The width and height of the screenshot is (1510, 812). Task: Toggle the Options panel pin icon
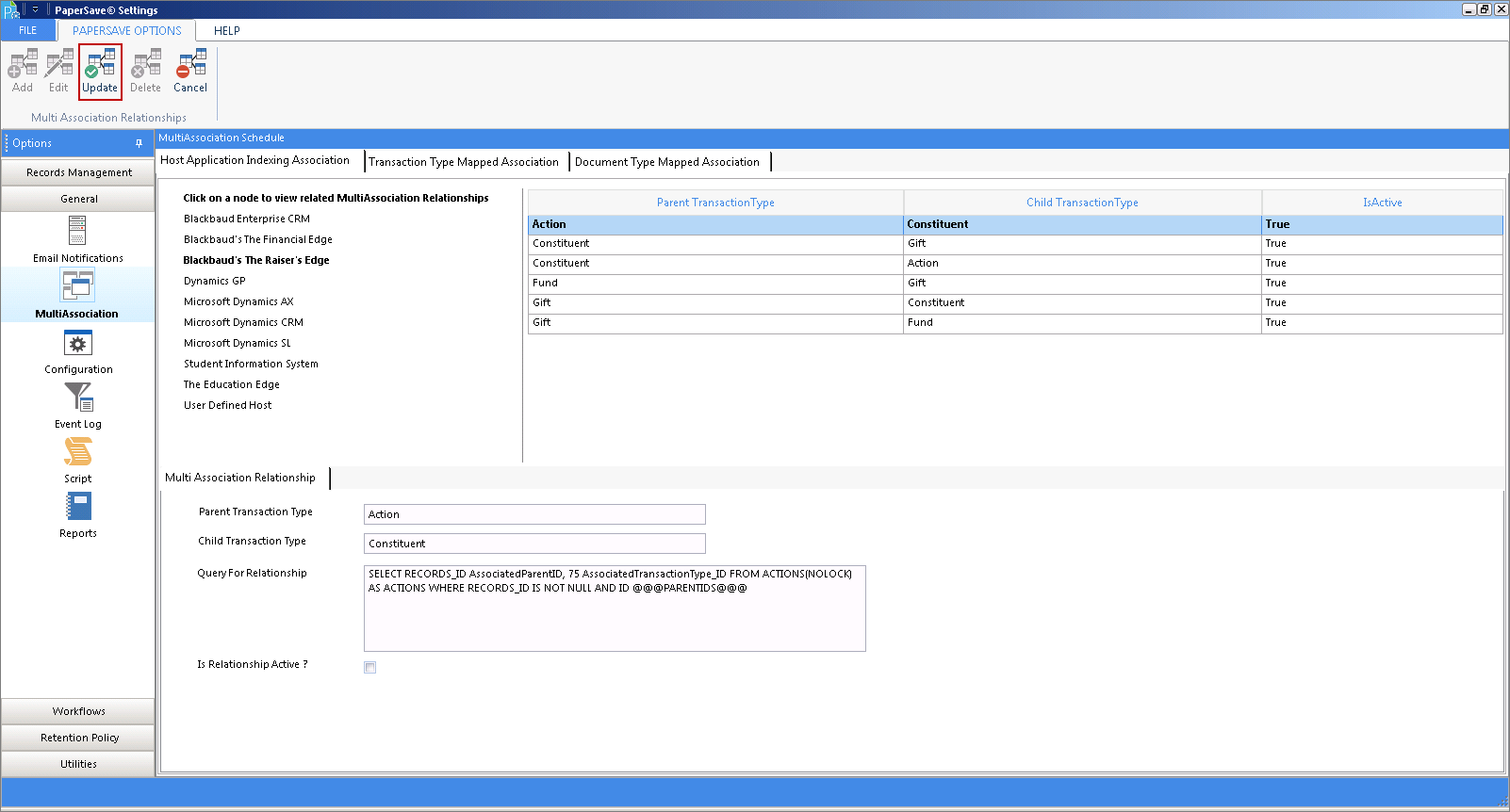point(139,143)
